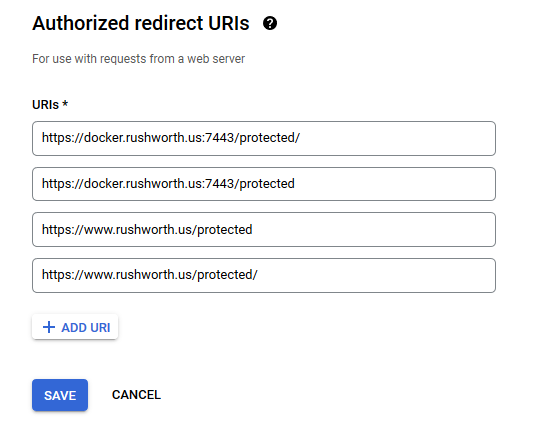Click the 'For use with requests' description text
This screenshot has height=437, width=550.
139,59
